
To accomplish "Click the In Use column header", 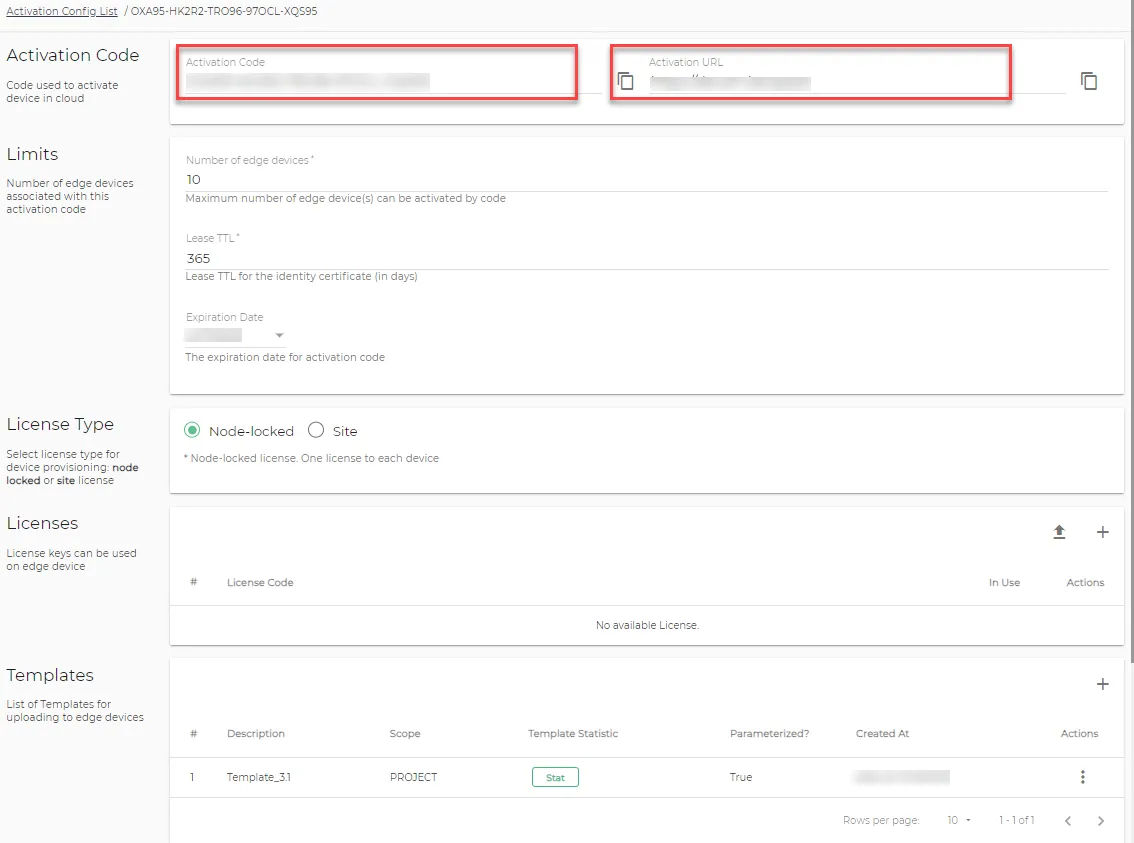I will (1004, 583).
